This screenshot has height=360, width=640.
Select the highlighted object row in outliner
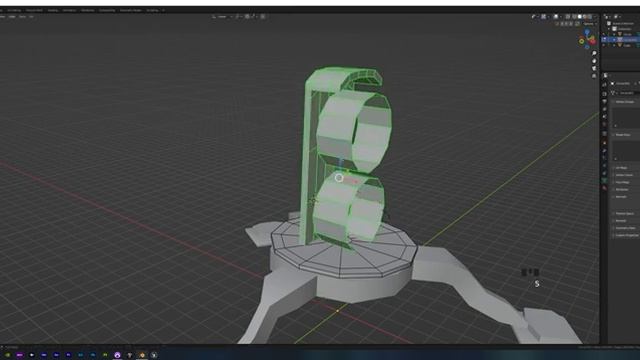(621, 40)
